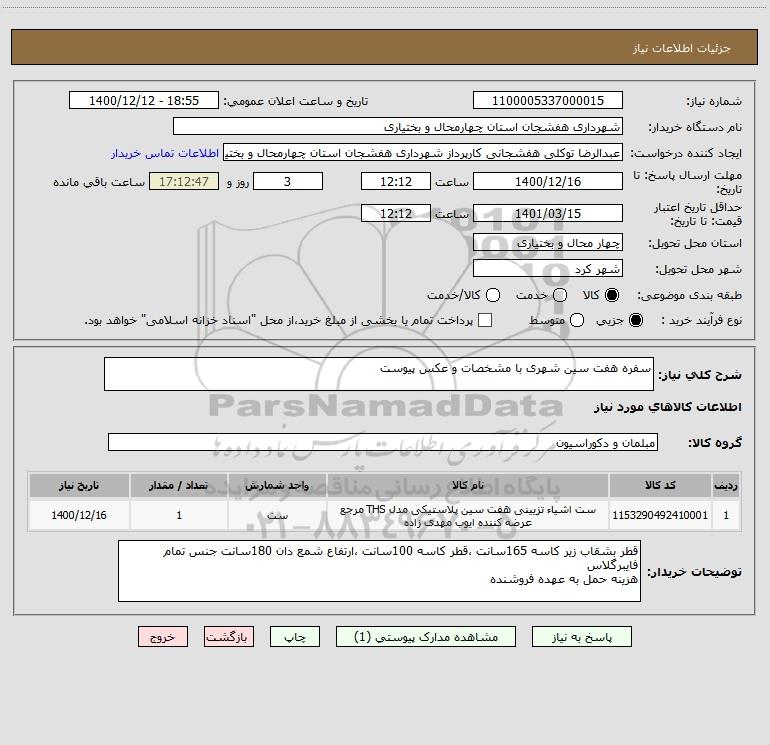The height and width of the screenshot is (745, 770).
Task: Click the remaining days field showing 3
Action: click(288, 181)
